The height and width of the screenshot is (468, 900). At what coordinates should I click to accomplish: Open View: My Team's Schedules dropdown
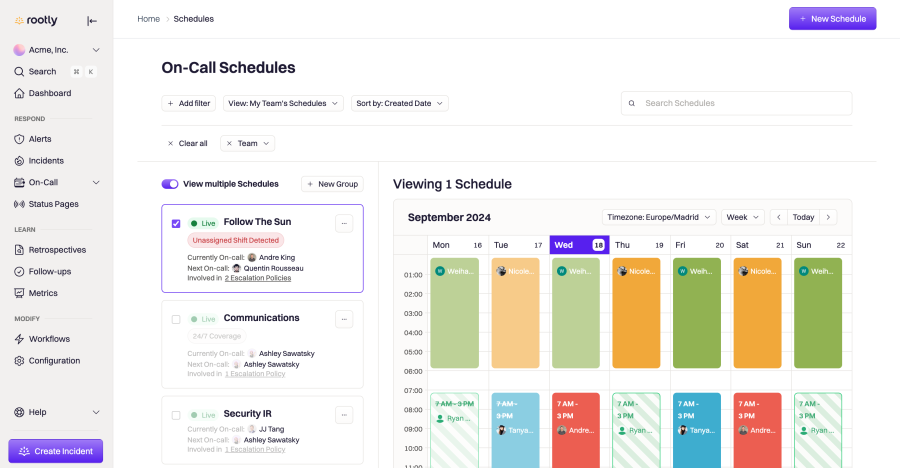click(x=283, y=103)
